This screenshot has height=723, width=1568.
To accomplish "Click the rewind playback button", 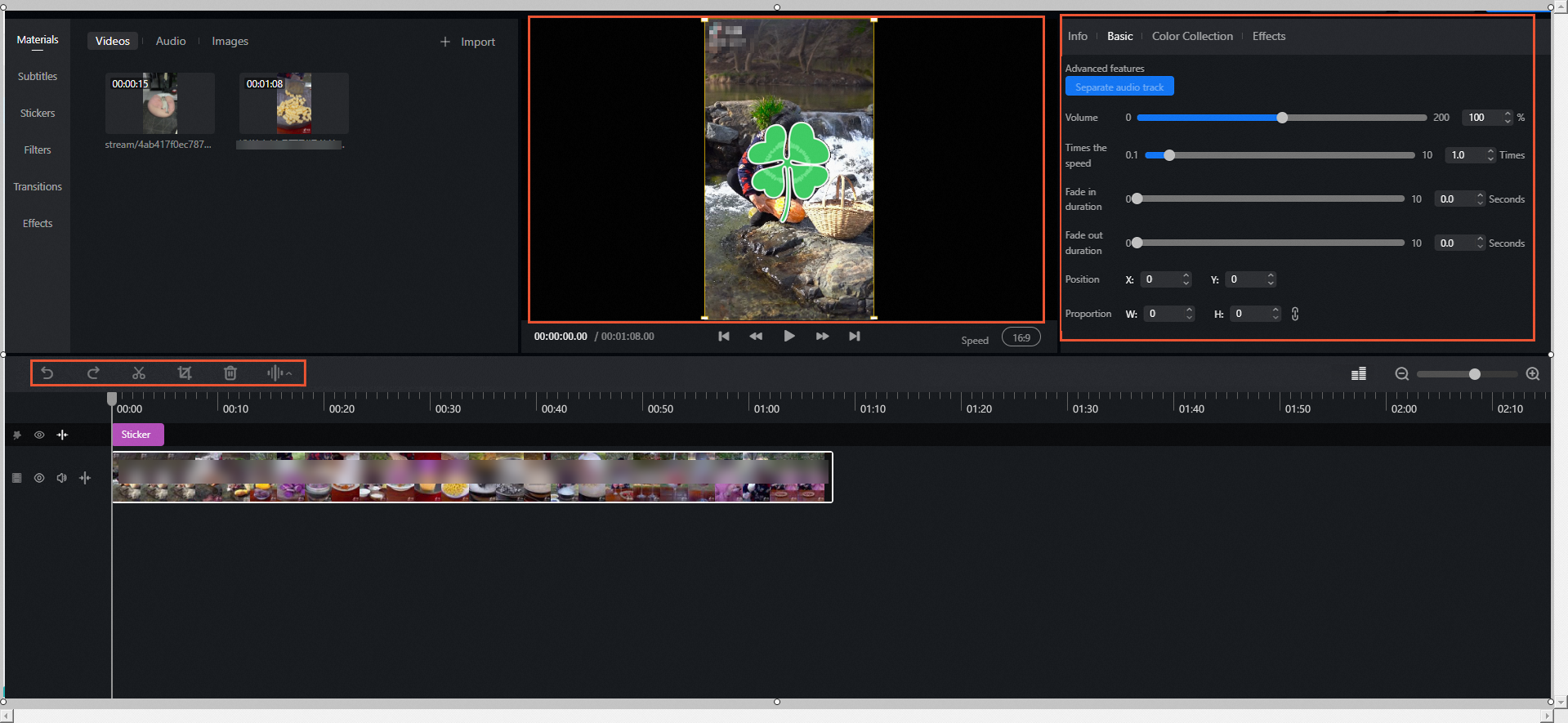I will pos(756,337).
